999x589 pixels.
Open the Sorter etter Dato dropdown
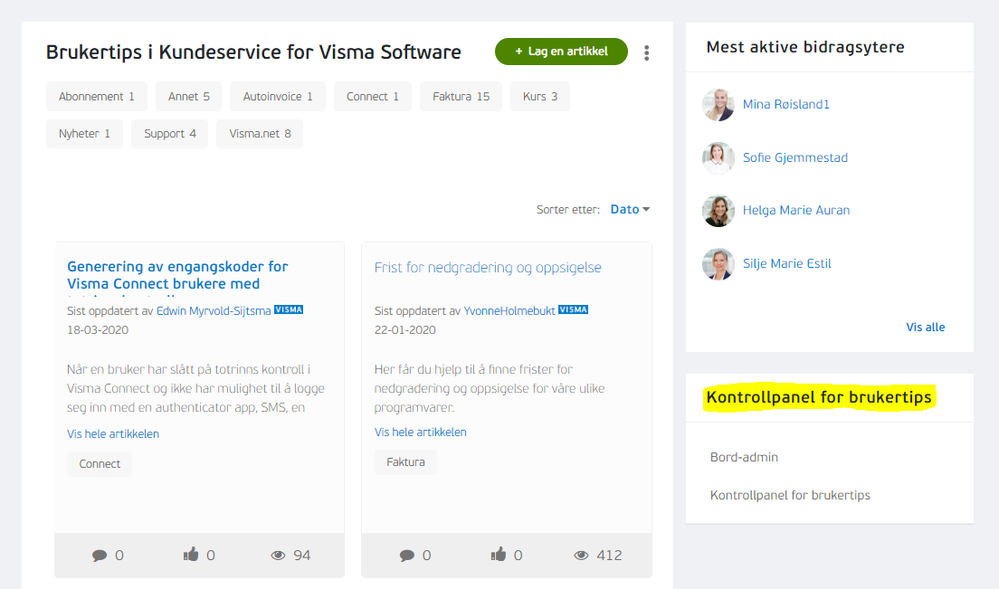pyautogui.click(x=629, y=209)
